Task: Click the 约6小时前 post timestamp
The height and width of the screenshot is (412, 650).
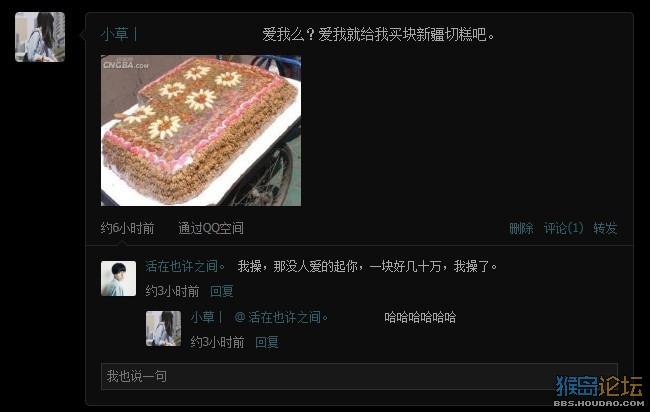Action: 128,228
